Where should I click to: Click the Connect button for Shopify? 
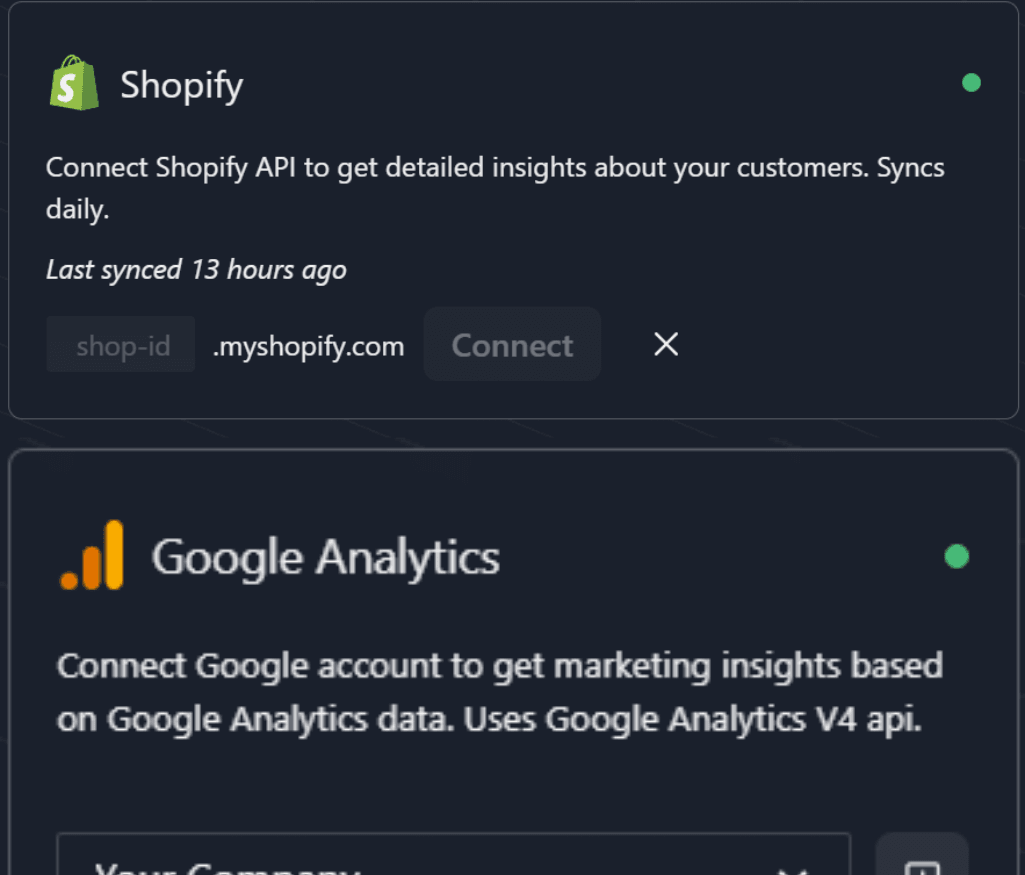coord(512,344)
